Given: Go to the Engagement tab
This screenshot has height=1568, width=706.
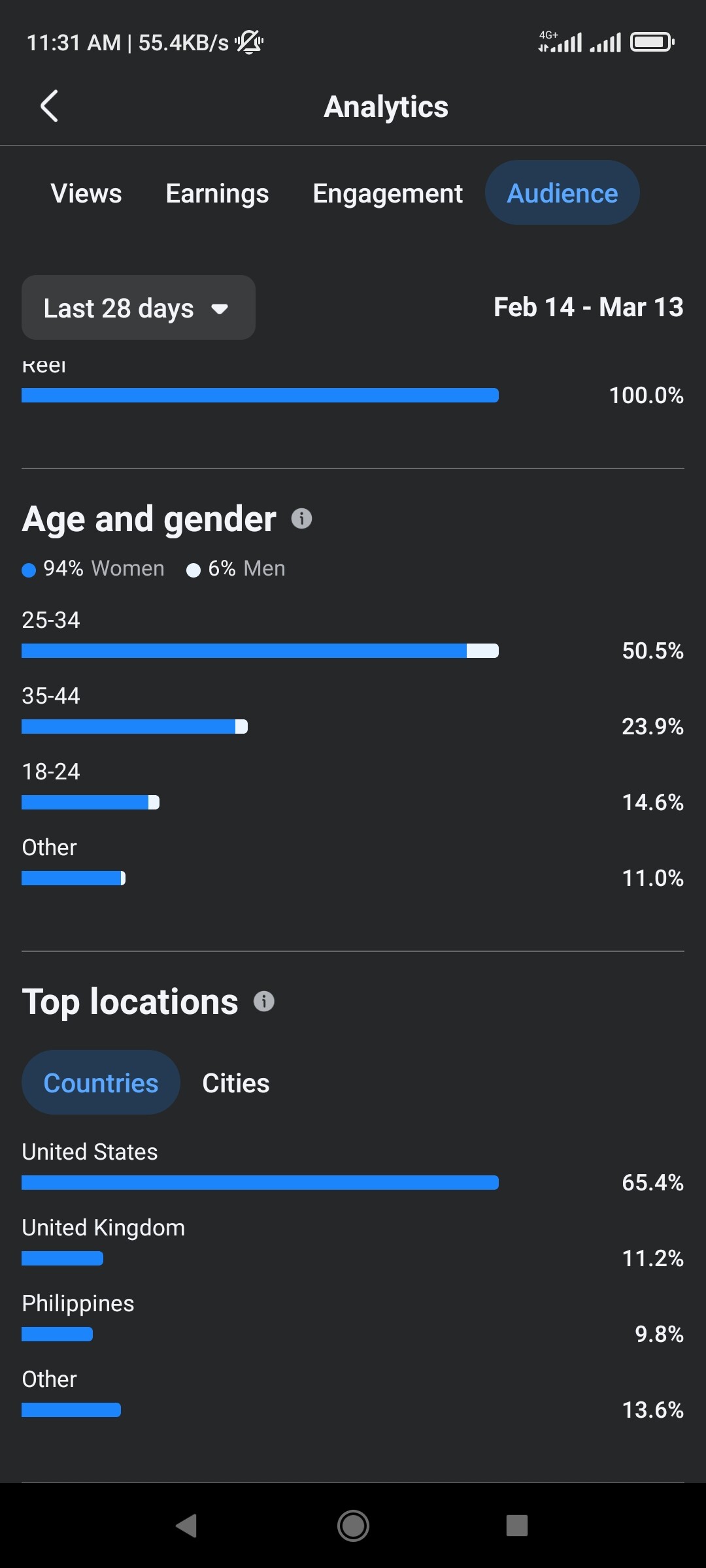Looking at the screenshot, I should tap(388, 193).
